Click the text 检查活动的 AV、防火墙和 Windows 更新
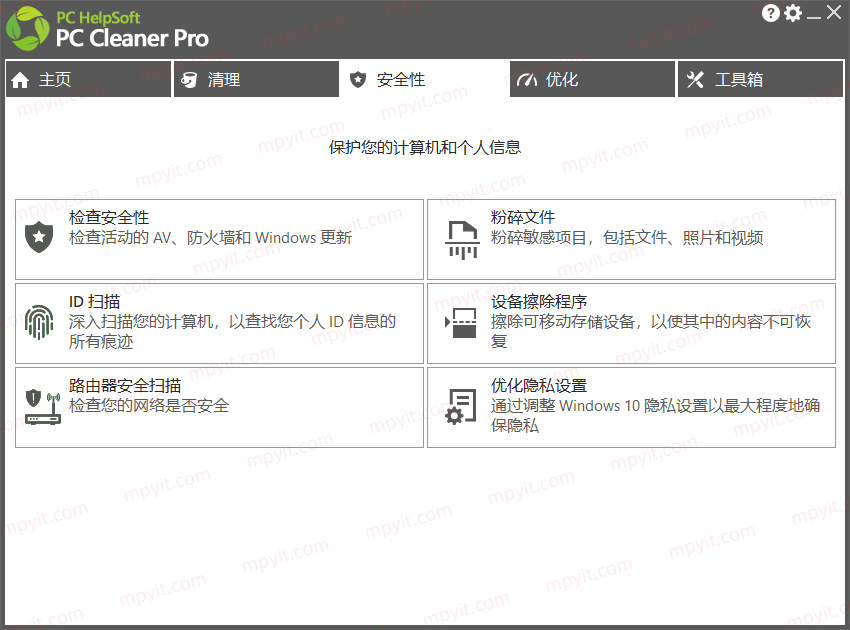The height and width of the screenshot is (630, 850). [210, 237]
